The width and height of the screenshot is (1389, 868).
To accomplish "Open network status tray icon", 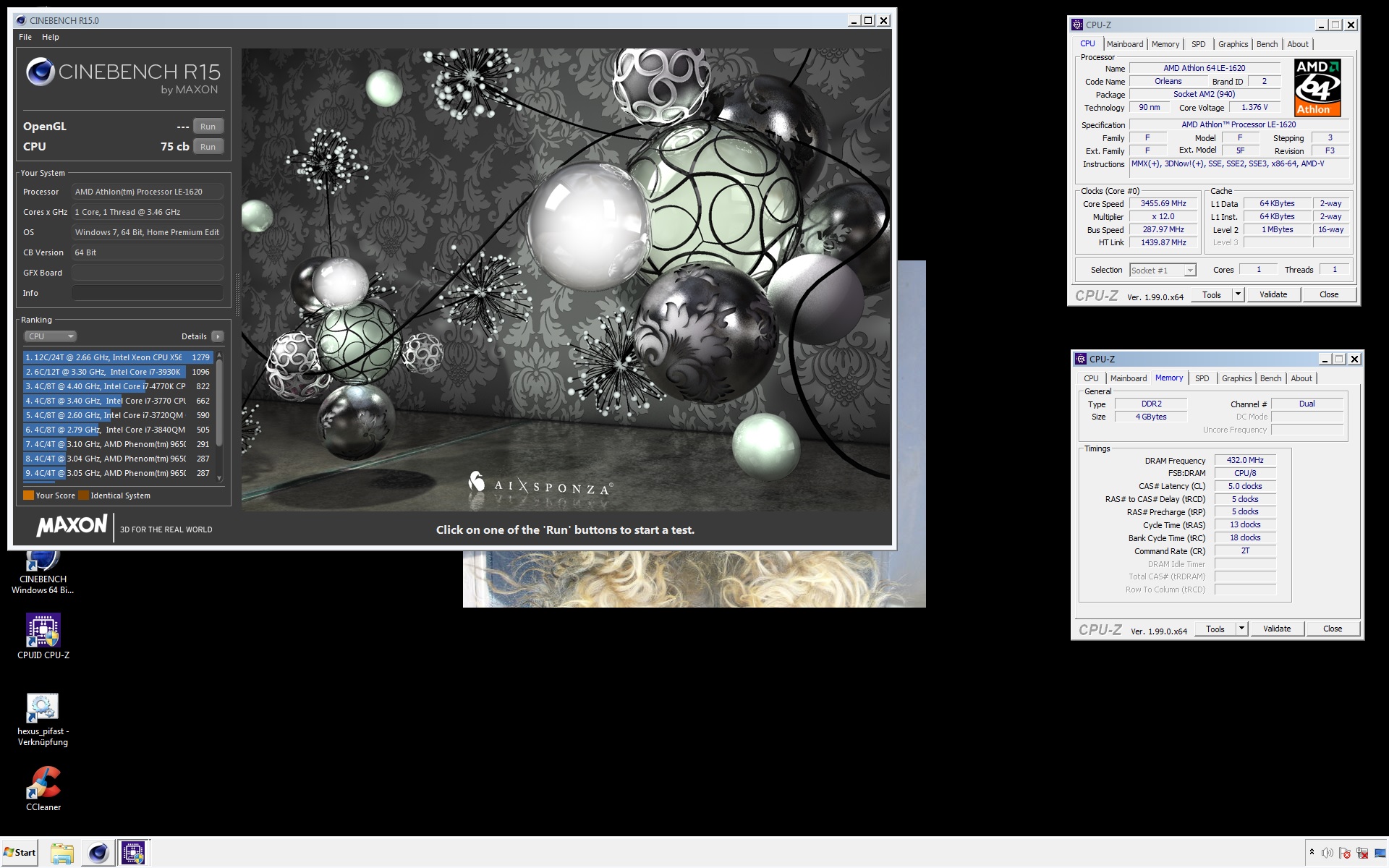I will [1362, 853].
